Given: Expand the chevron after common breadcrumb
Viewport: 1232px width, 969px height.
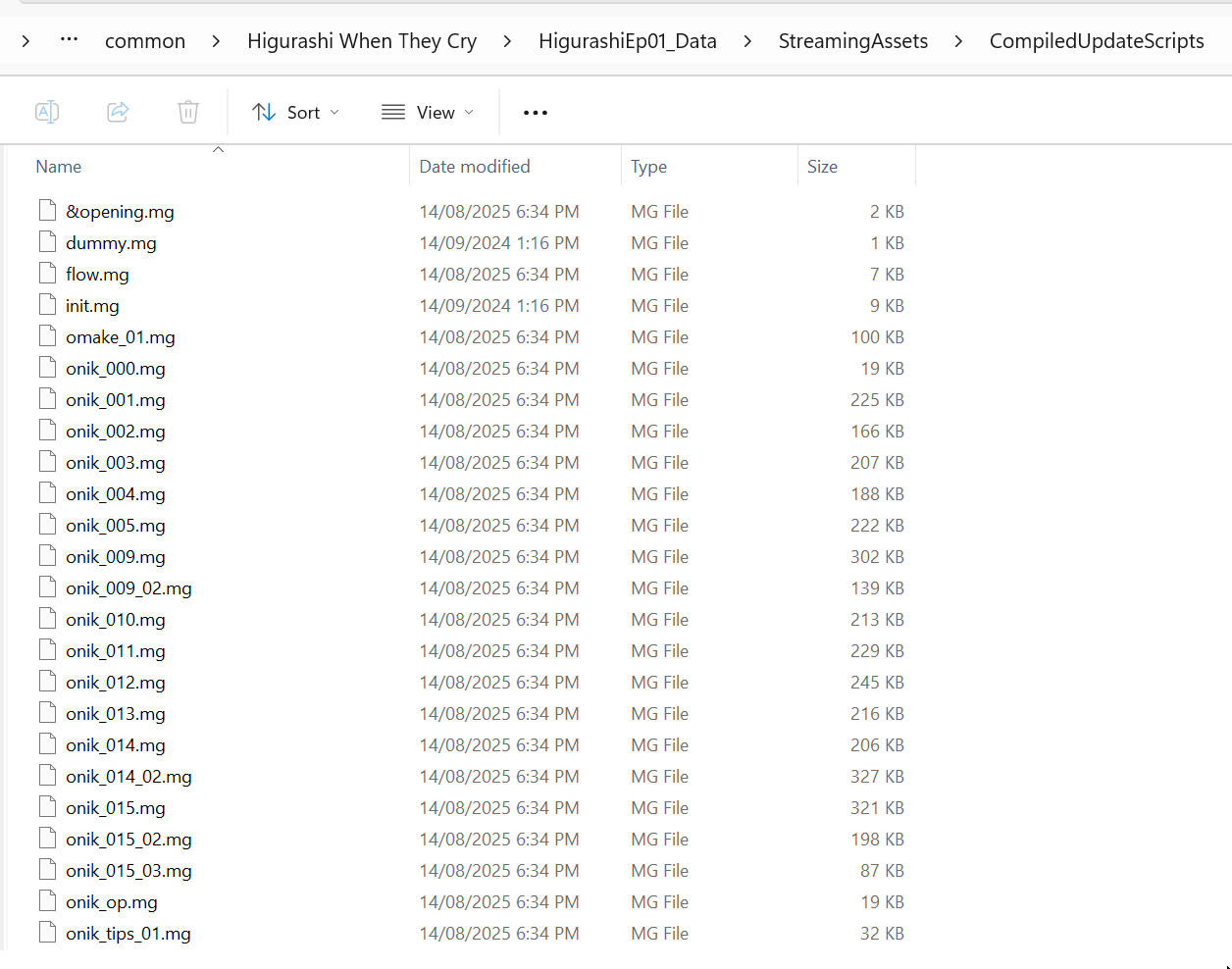Looking at the screenshot, I should [x=216, y=41].
